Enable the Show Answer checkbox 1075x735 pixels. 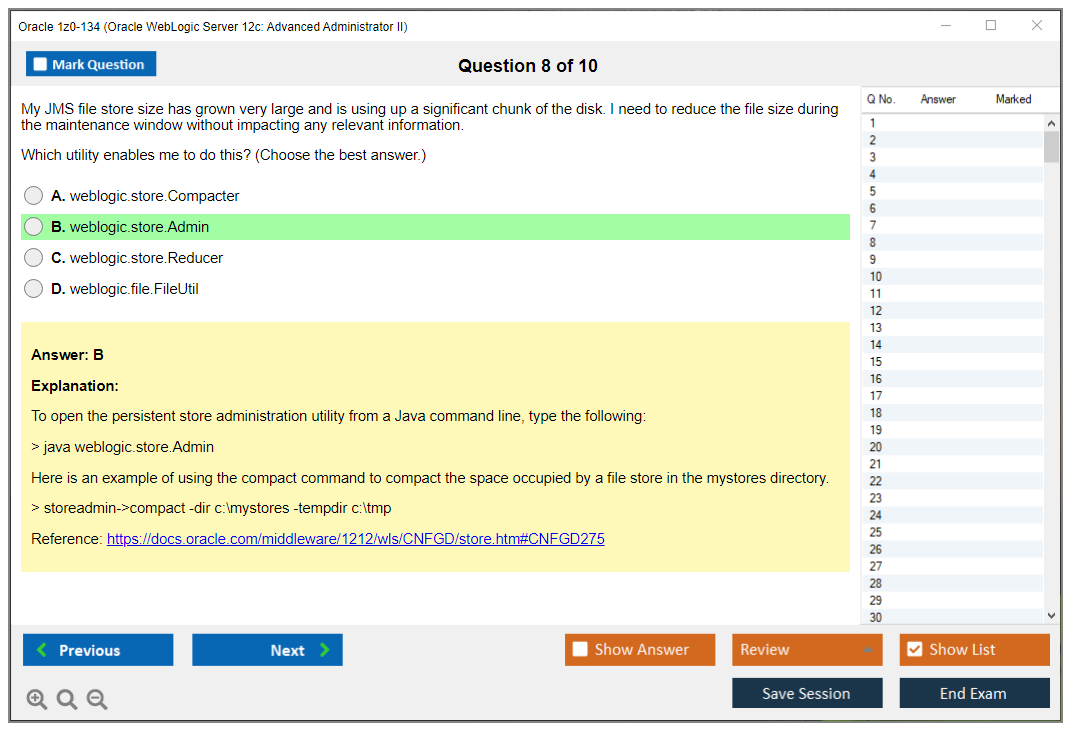581,650
